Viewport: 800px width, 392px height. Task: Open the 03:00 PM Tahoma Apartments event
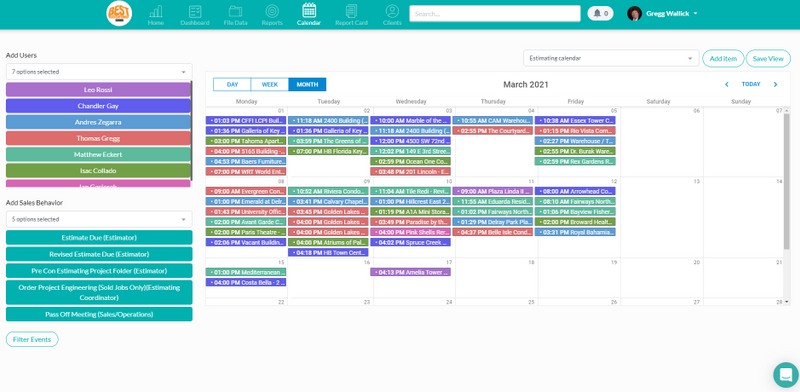(246, 141)
